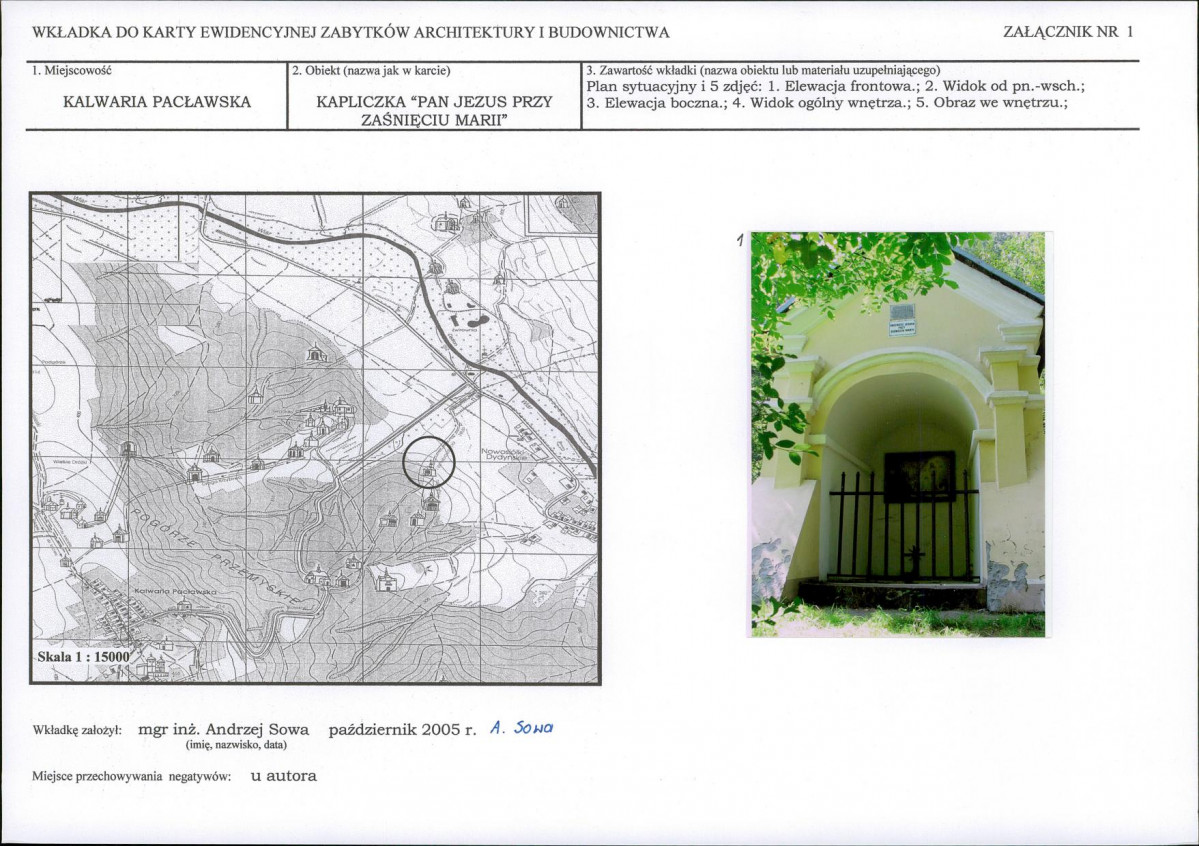Viewport: 1199px width, 846px height.
Task: Click the date październik 2005 r.
Action: (400, 729)
